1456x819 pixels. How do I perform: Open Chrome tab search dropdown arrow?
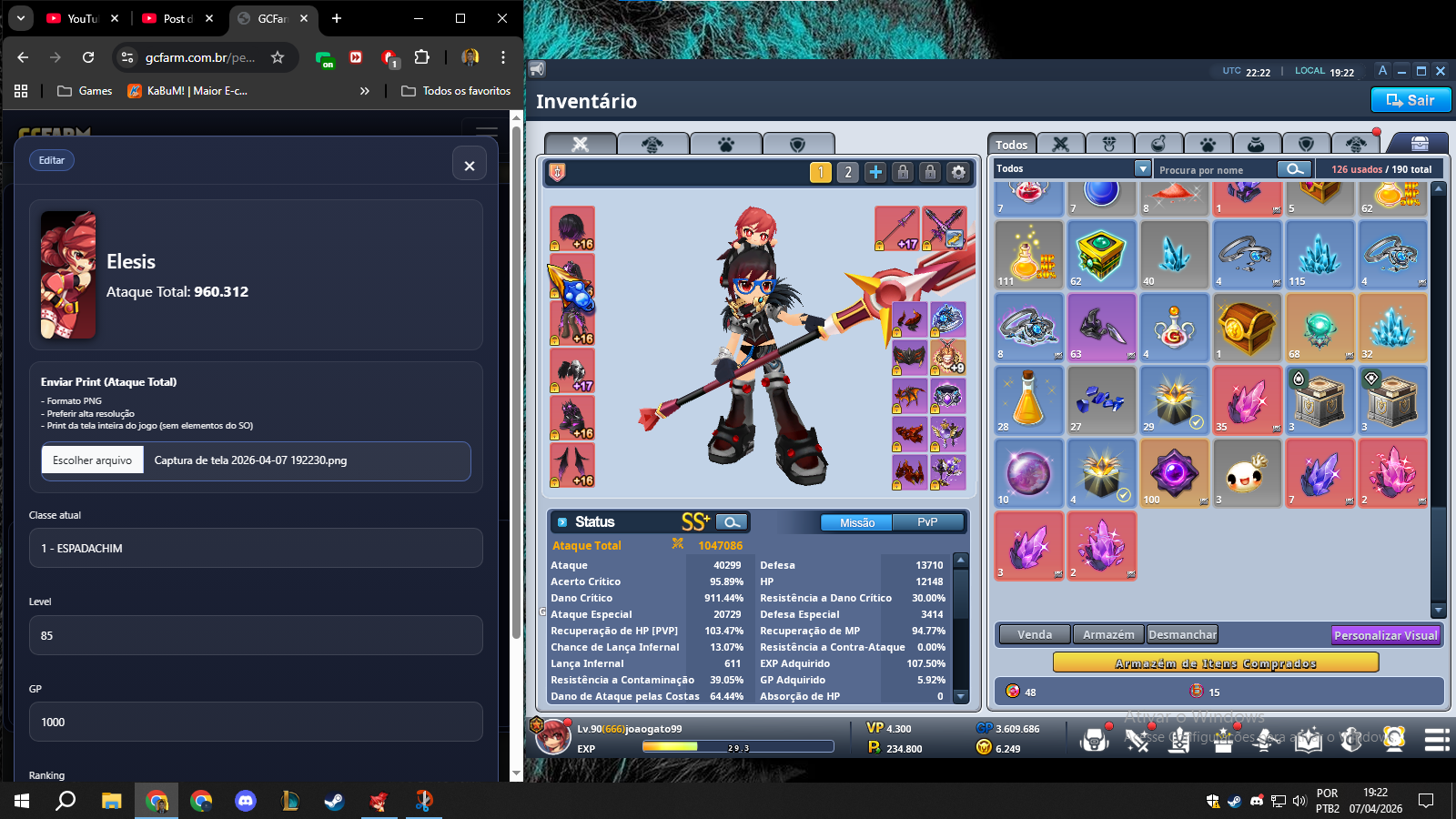[20, 18]
